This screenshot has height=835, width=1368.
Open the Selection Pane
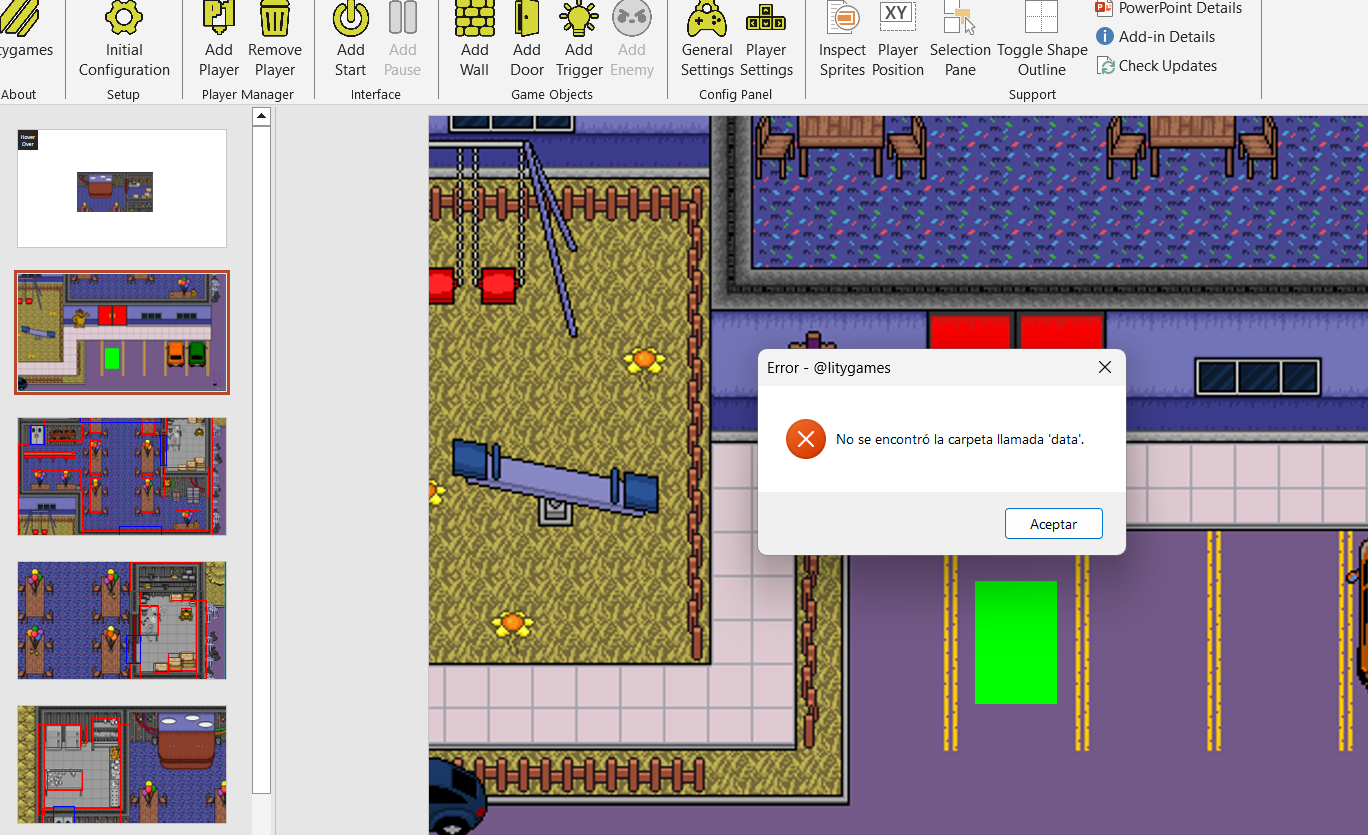click(960, 40)
